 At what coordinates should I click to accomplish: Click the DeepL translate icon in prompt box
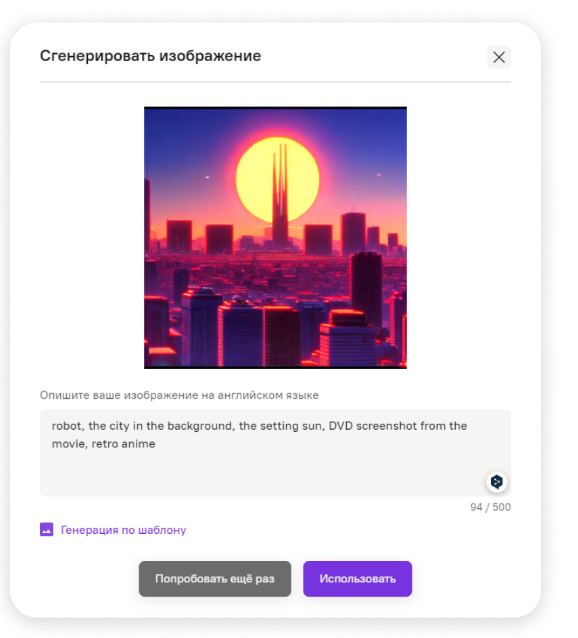point(496,482)
